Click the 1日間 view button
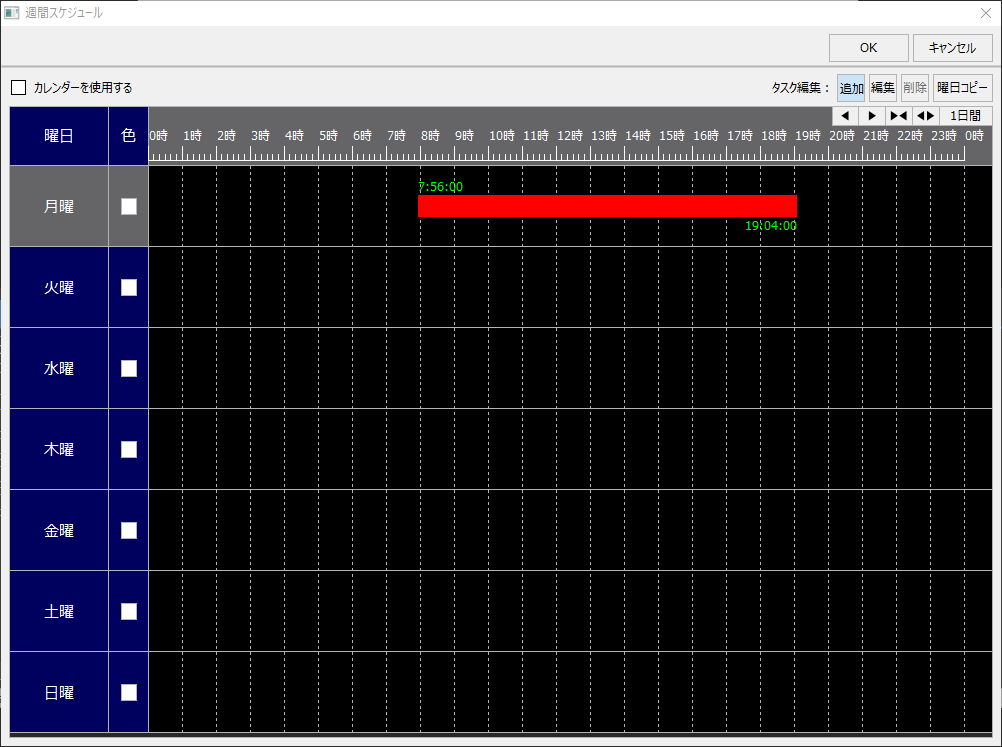This screenshot has width=1002, height=747. [963, 115]
